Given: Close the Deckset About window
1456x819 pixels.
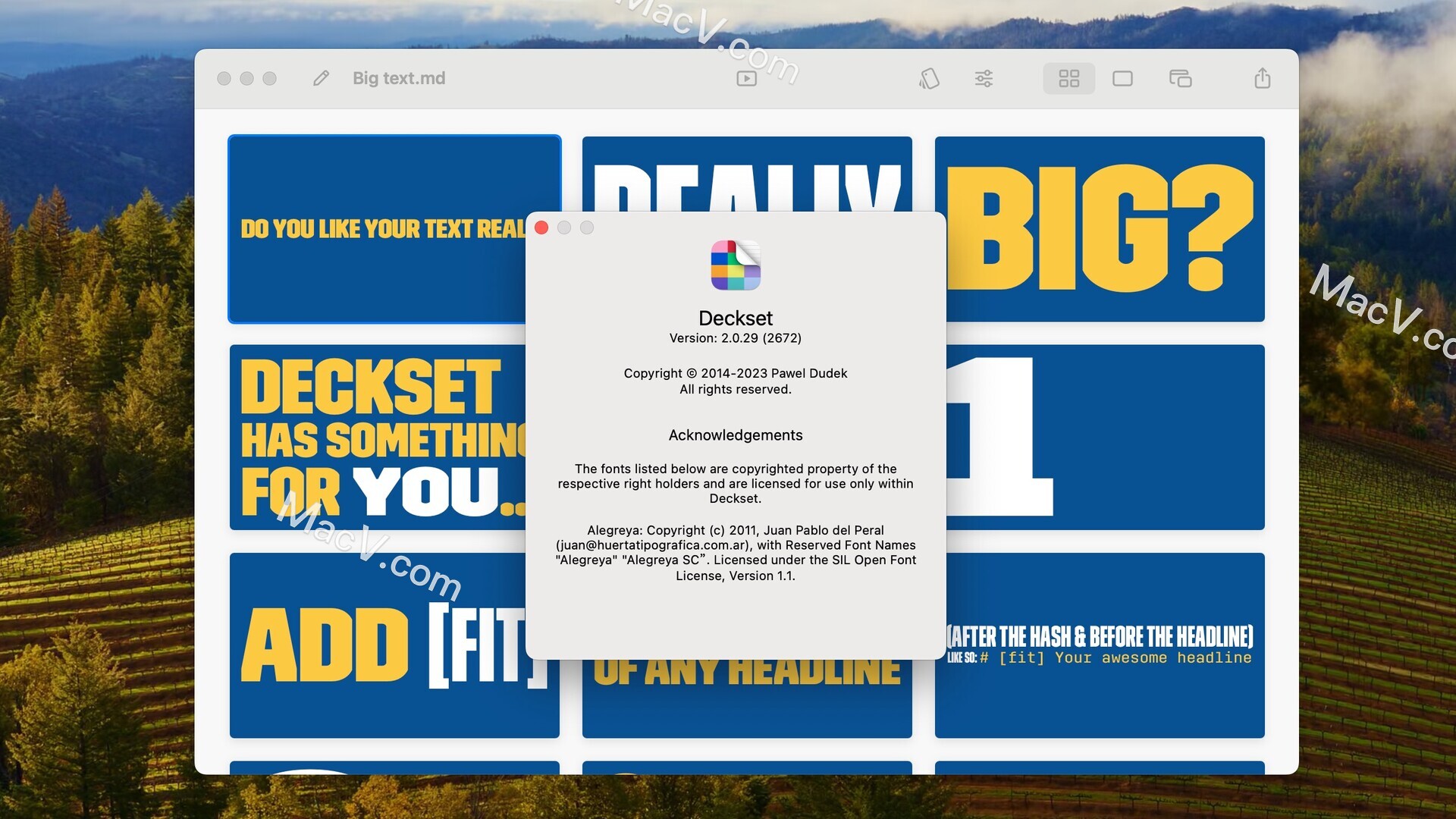Looking at the screenshot, I should coord(541,227).
